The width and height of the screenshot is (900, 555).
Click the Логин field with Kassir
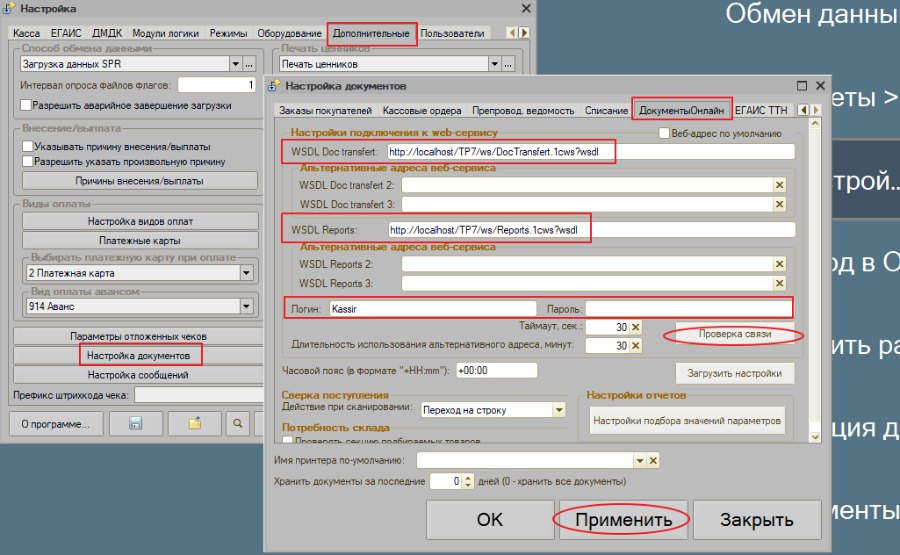pyautogui.click(x=433, y=309)
